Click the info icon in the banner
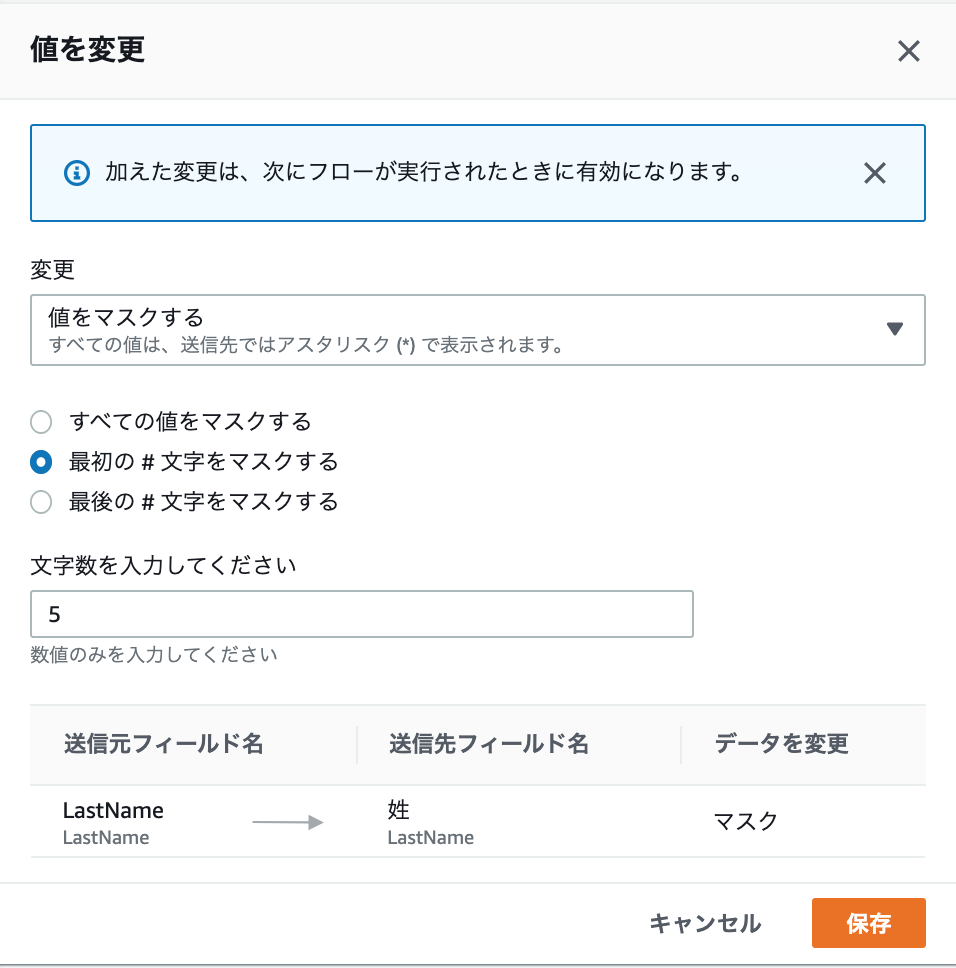Screen dimensions: 956x968 (x=77, y=173)
